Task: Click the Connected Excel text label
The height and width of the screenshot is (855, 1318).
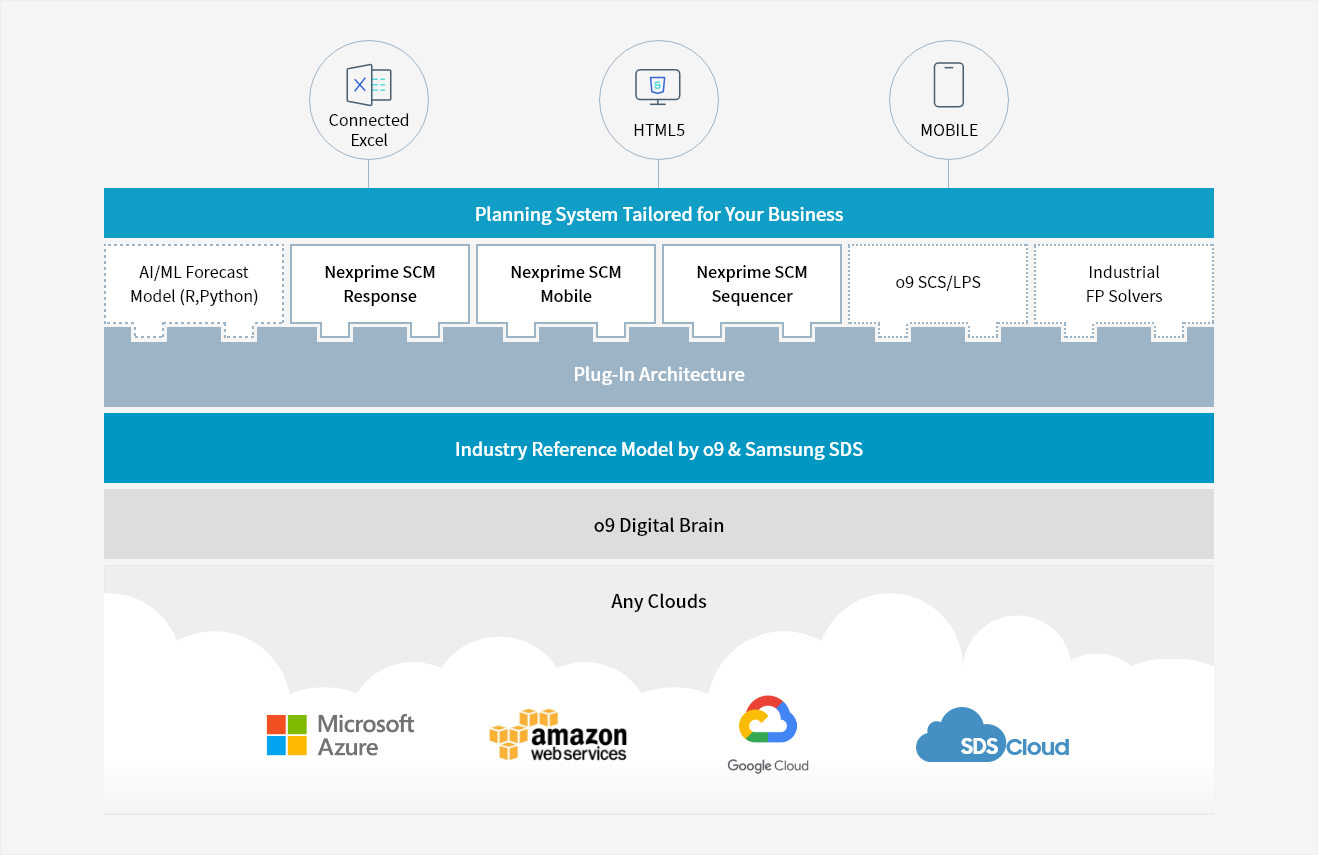Action: pyautogui.click(x=369, y=130)
